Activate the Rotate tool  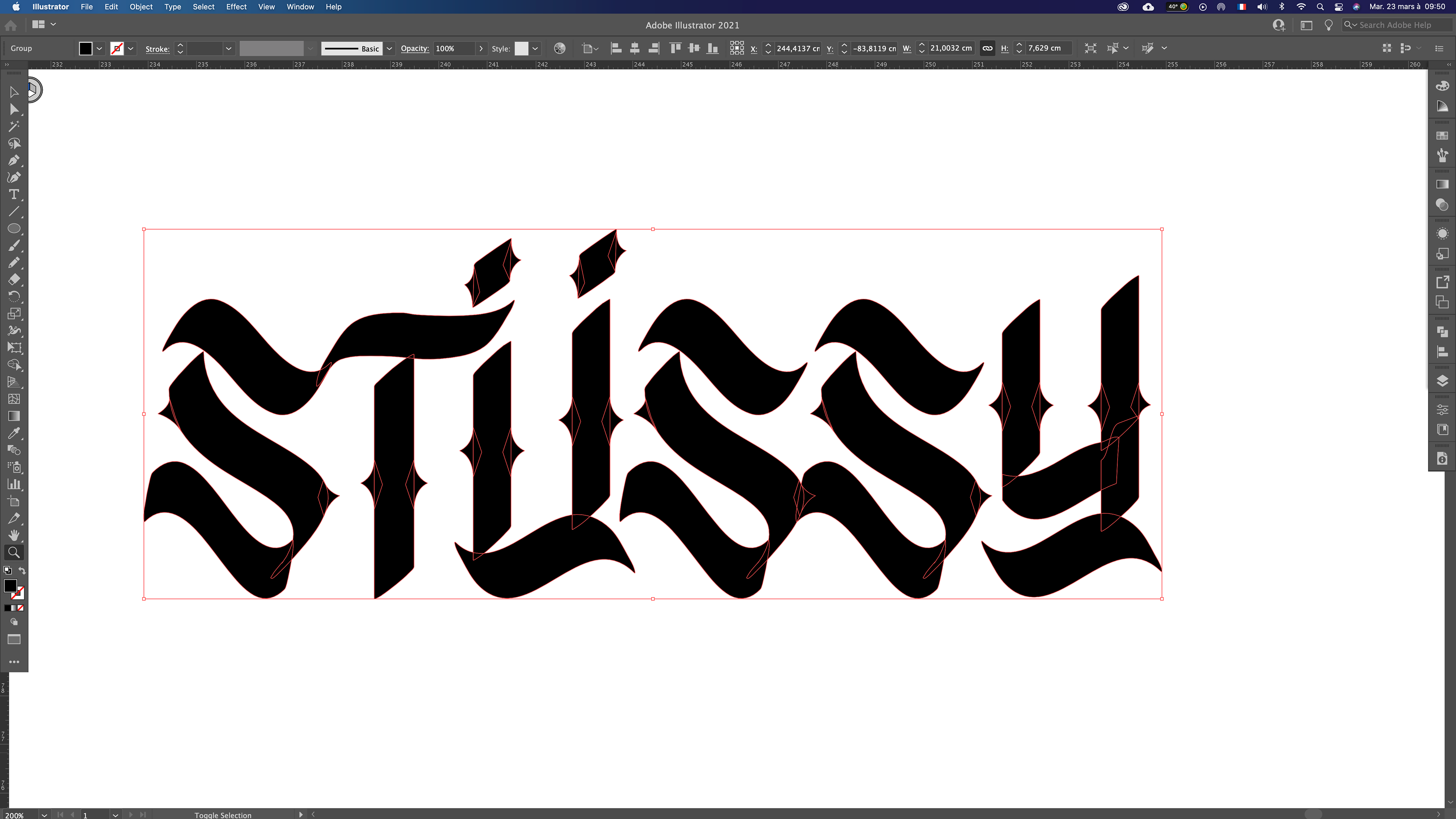click(x=14, y=296)
